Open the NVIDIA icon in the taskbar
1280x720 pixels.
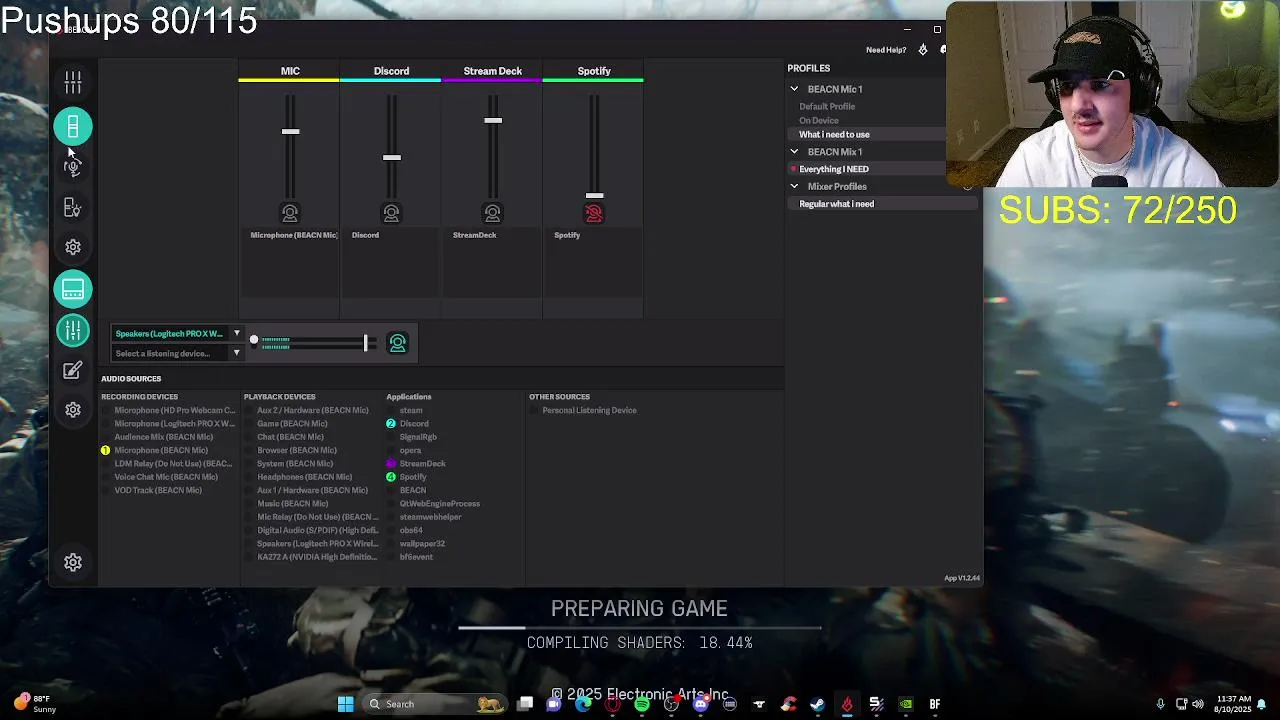click(905, 704)
